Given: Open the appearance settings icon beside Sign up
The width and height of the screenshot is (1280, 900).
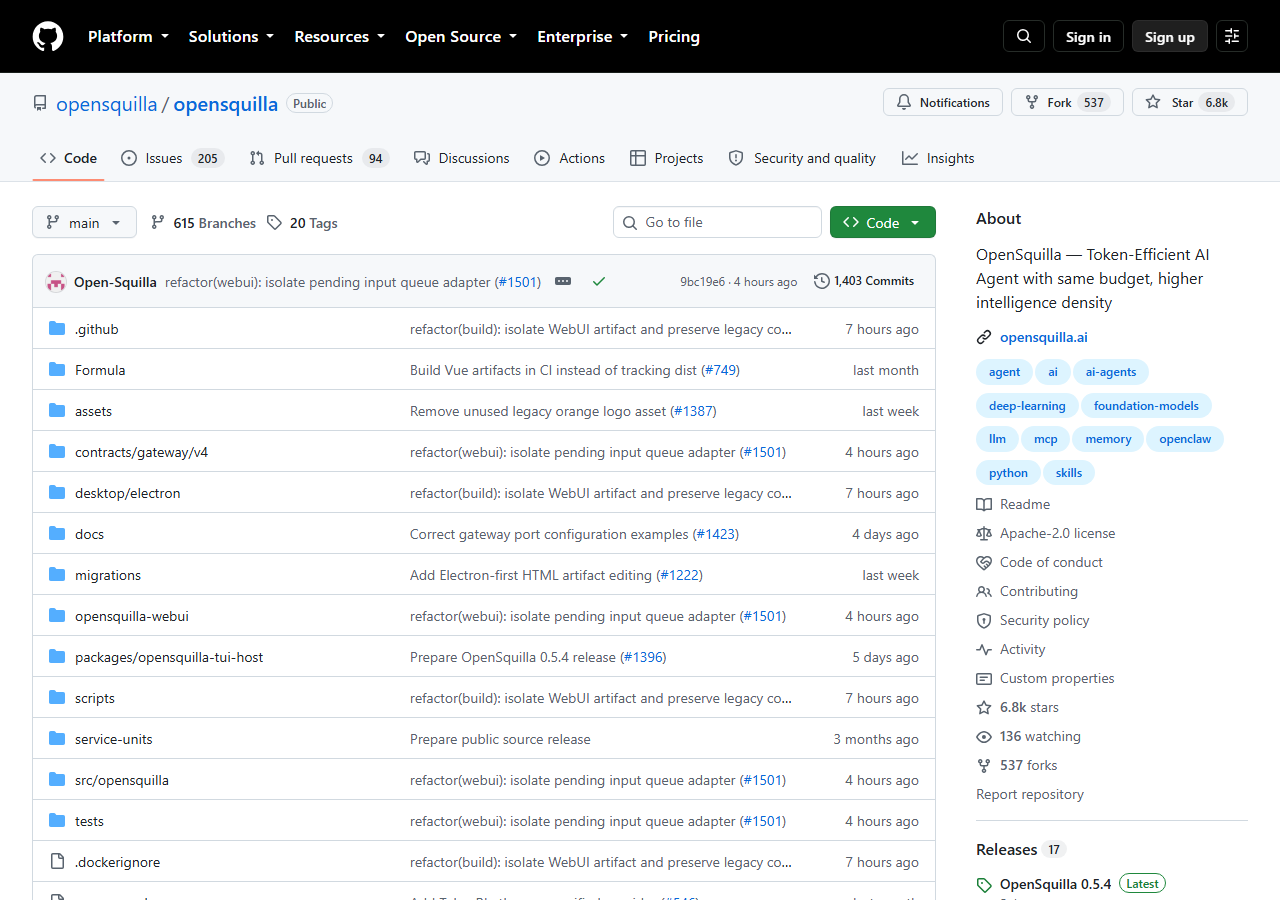Looking at the screenshot, I should (x=1232, y=36).
